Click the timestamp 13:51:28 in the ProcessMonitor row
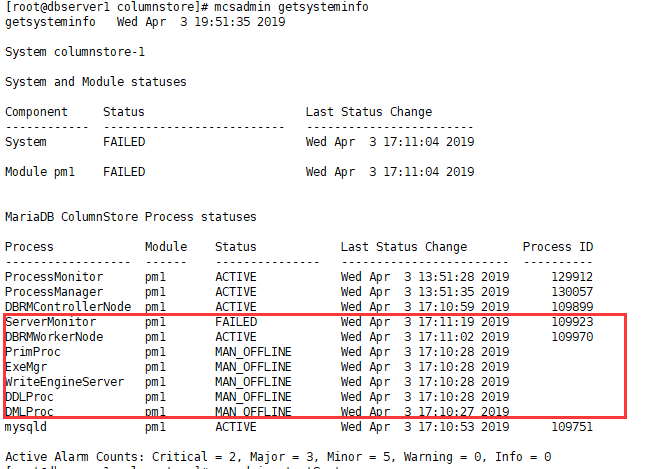The image size is (659, 469). click(425, 277)
